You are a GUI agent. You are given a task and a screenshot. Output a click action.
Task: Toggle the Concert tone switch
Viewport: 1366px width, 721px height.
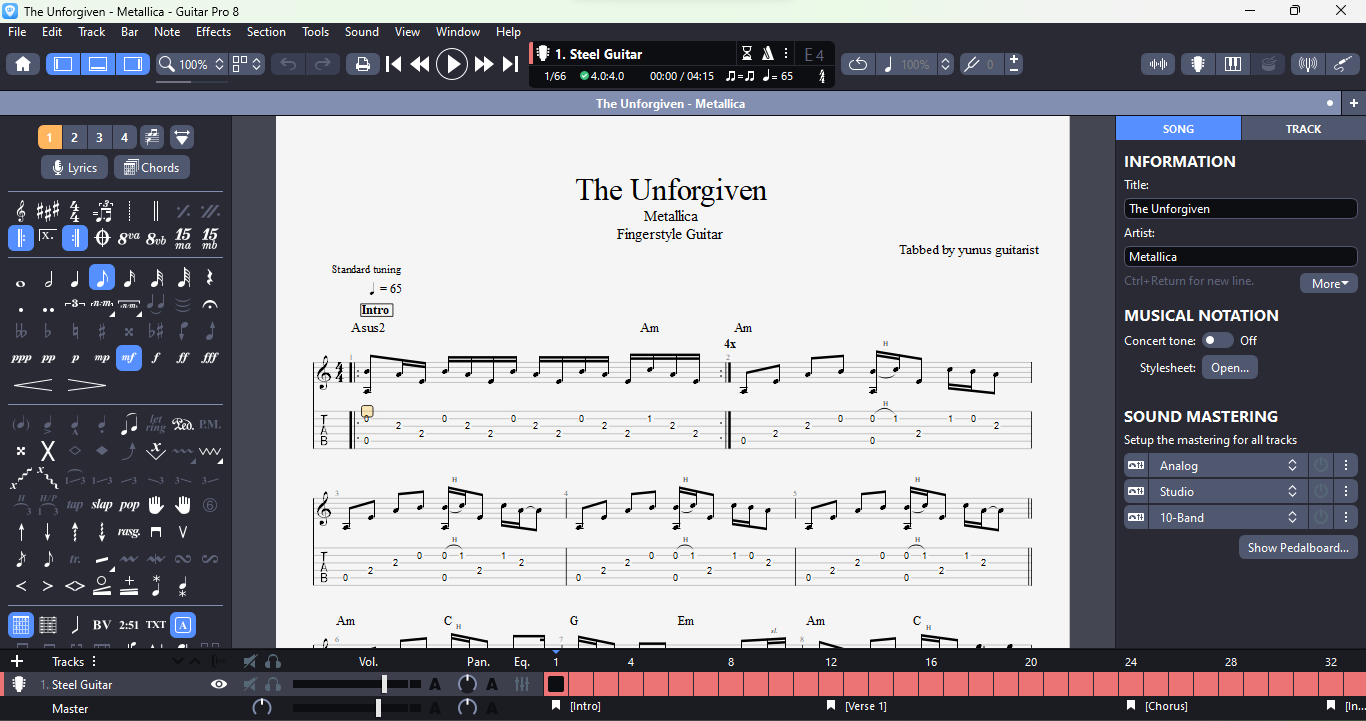click(x=1217, y=340)
